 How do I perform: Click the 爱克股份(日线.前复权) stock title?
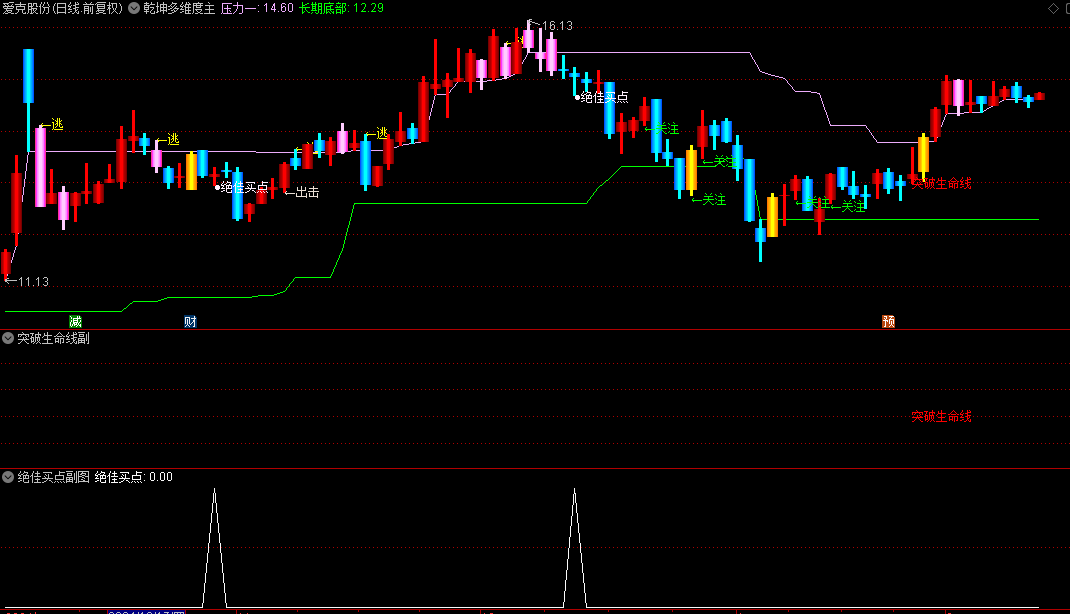[x=62, y=8]
